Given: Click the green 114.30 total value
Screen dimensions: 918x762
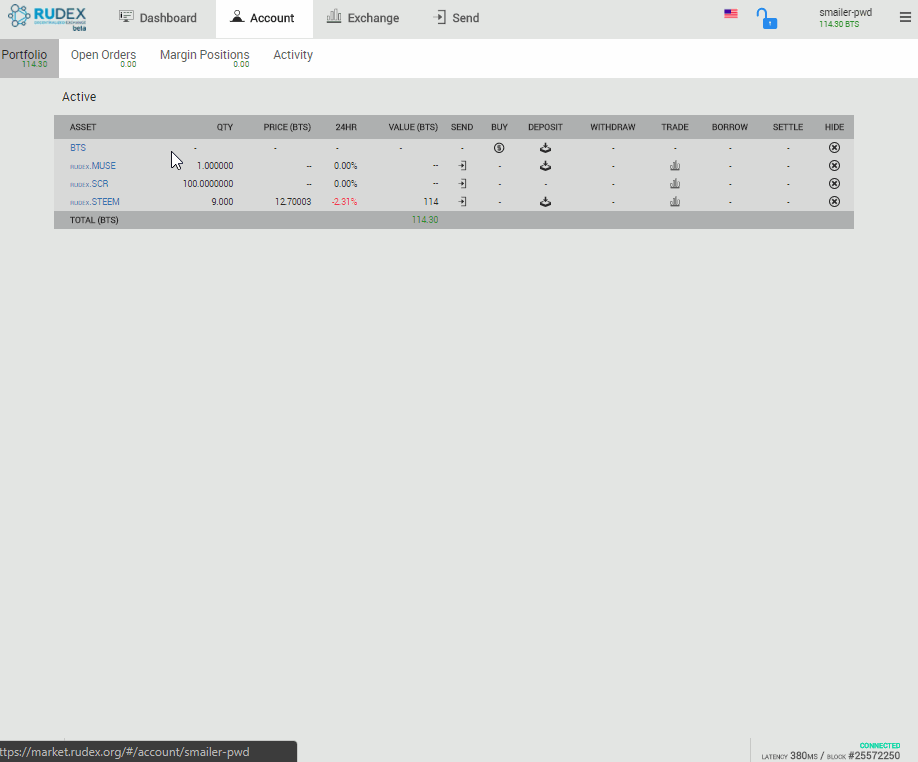Looking at the screenshot, I should [425, 220].
